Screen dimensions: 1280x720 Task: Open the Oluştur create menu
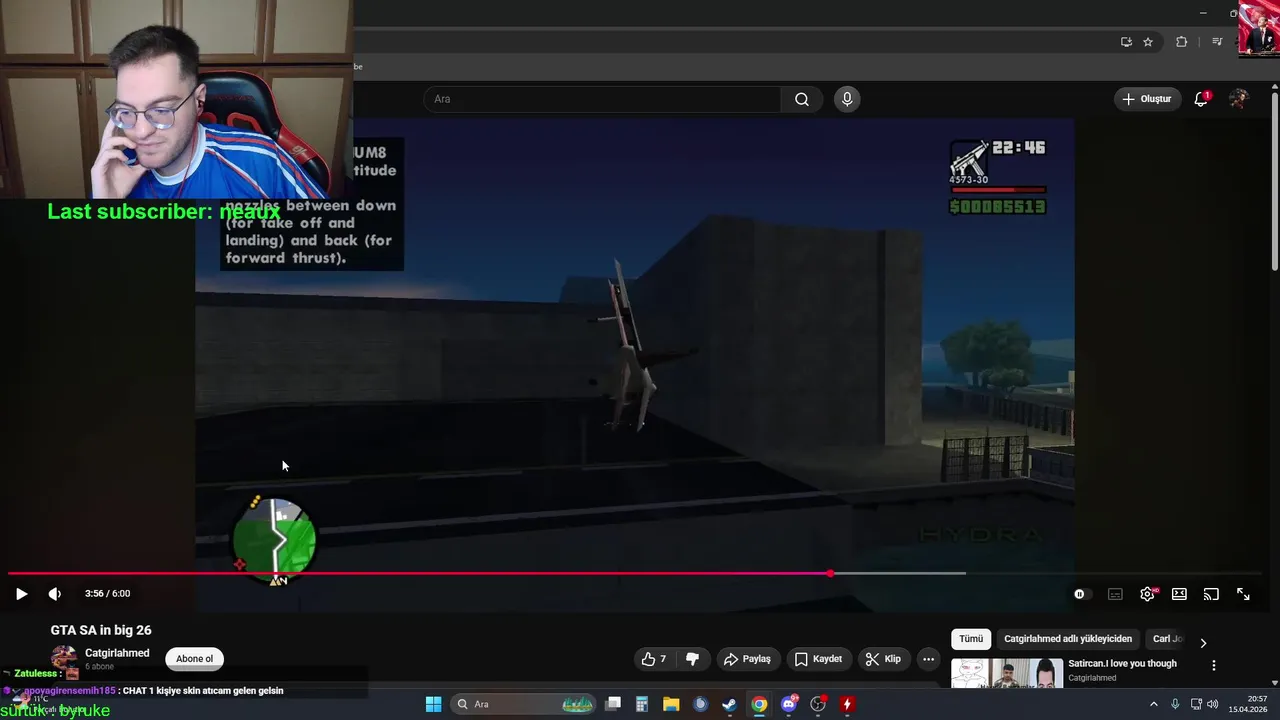click(x=1147, y=99)
